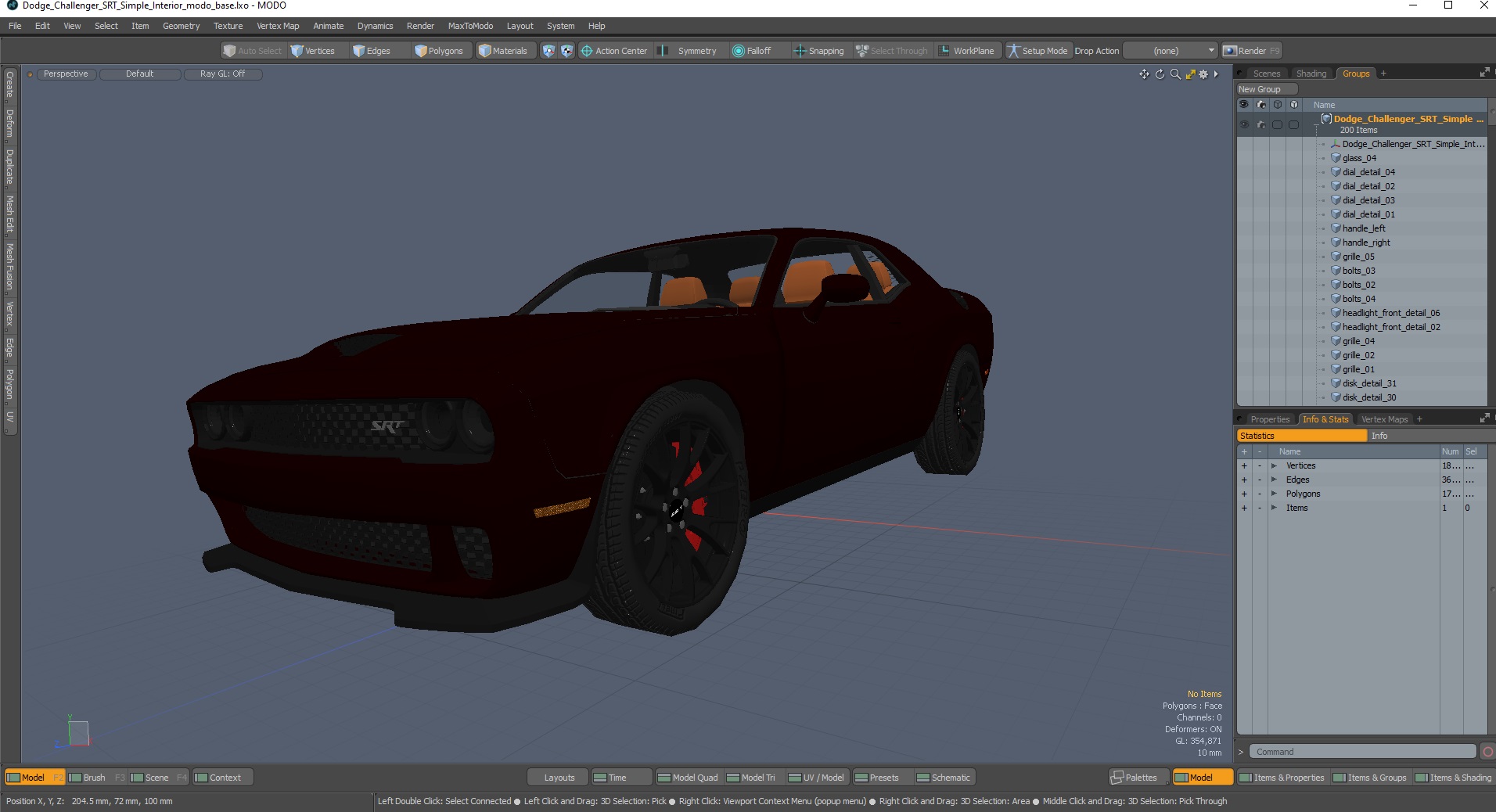Click the viewport maximize icon
The height and width of the screenshot is (812, 1496).
coord(1190,74)
